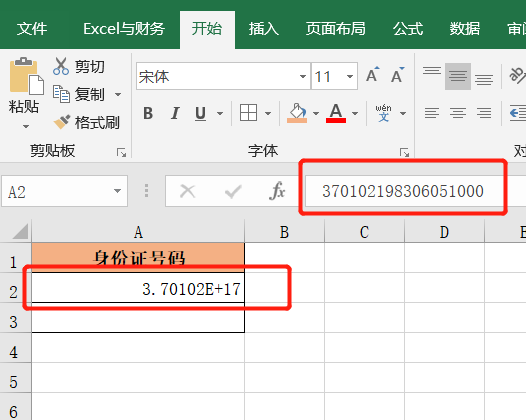Click the formula bar Cancel X icon
The image size is (526, 420).
point(188,191)
